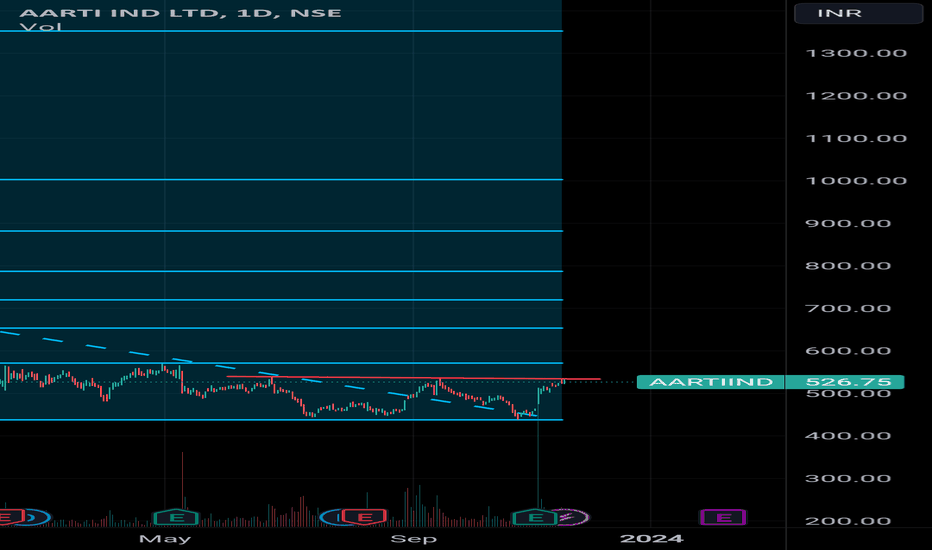Click the AARTI IND LTD, 1D, NSE title
This screenshot has height=550, width=932.
(x=180, y=12)
